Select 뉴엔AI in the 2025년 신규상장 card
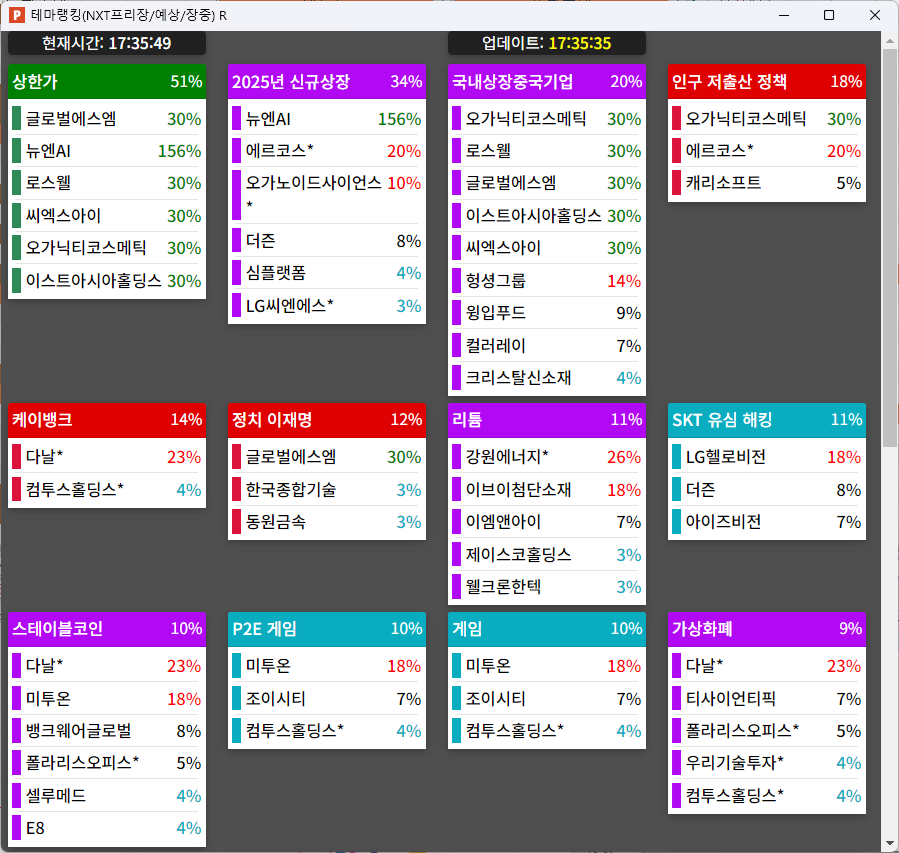The width and height of the screenshot is (899, 853). [x=327, y=119]
